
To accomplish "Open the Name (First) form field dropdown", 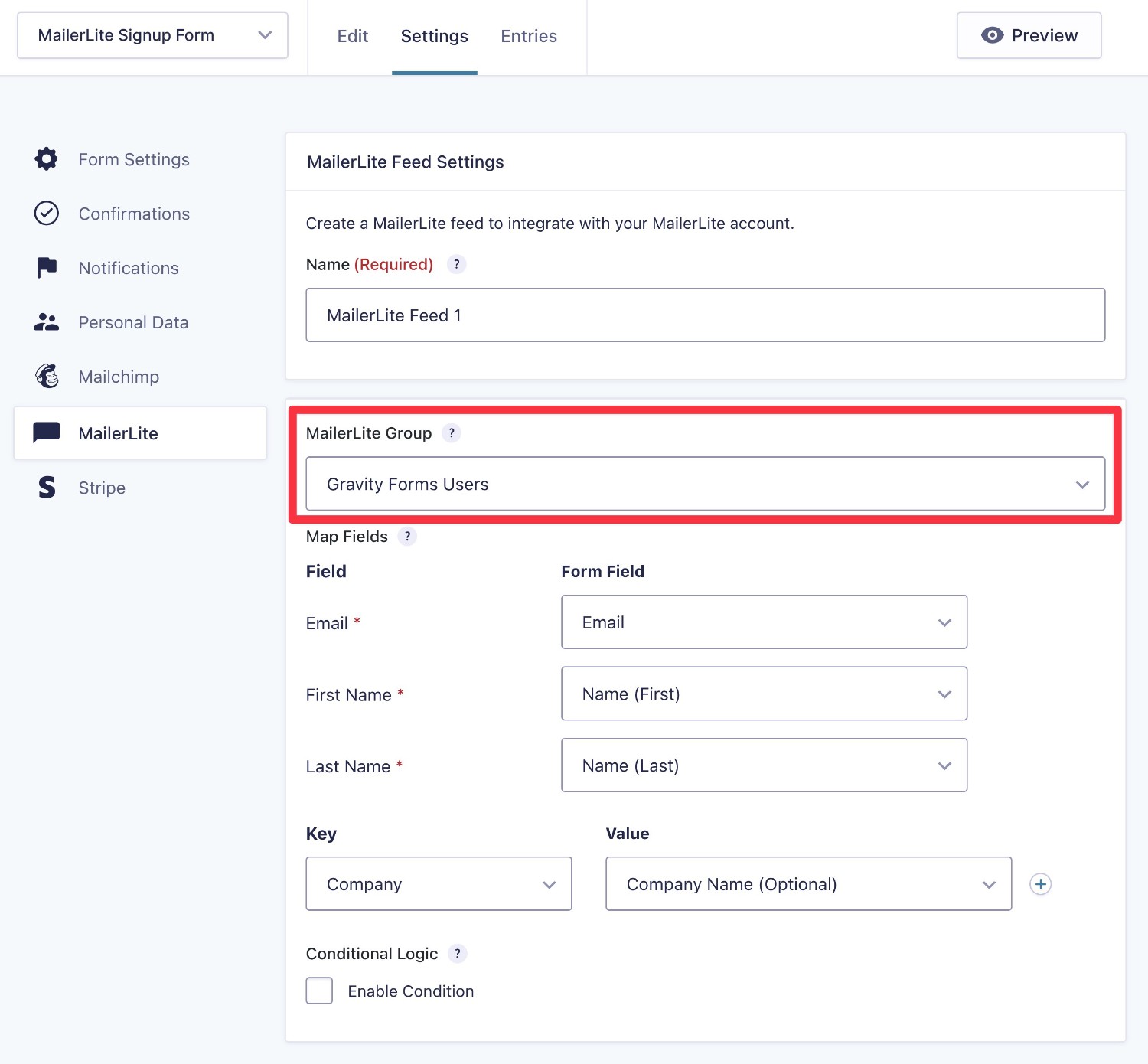I will tap(765, 694).
